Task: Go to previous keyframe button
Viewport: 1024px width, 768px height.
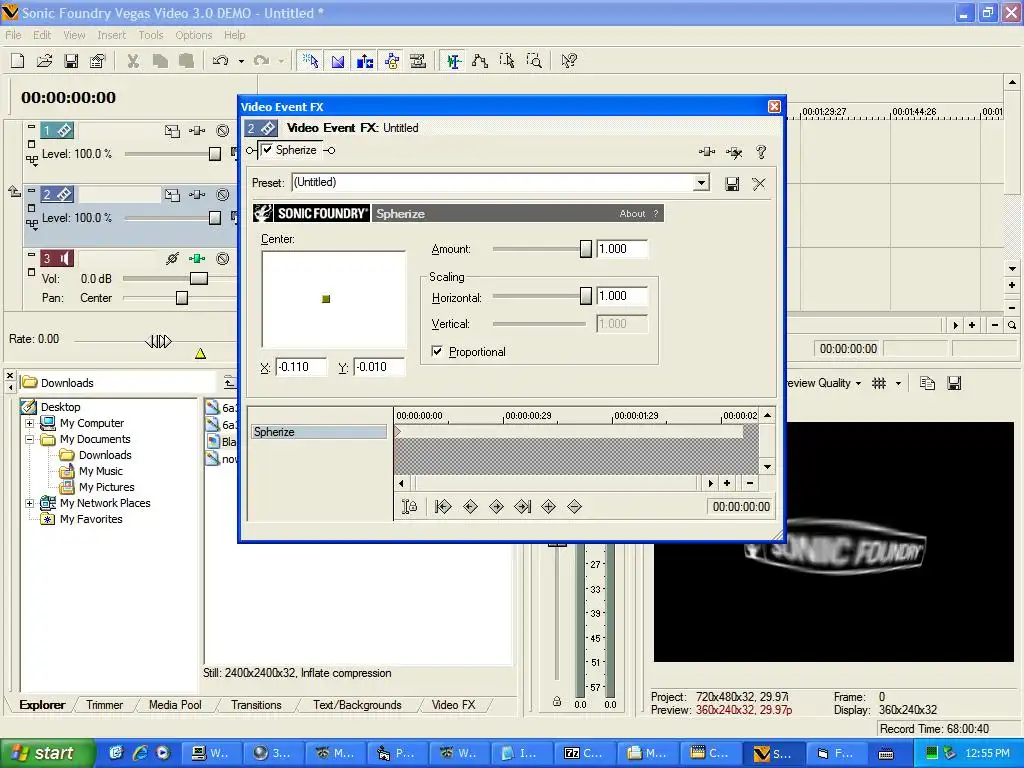Action: coord(470,506)
